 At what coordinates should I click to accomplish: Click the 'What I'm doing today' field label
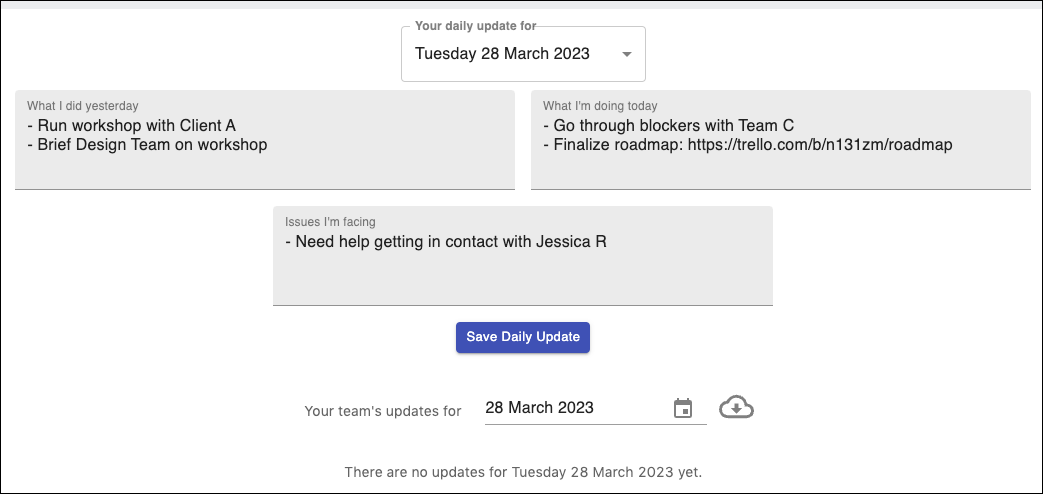600,106
